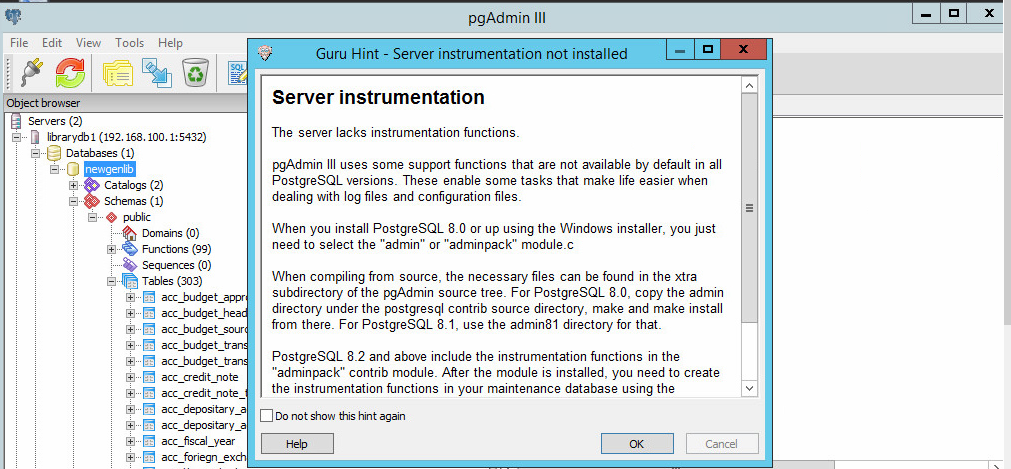Select the public schema node
Viewport: 1011px width, 469px height.
137,217
